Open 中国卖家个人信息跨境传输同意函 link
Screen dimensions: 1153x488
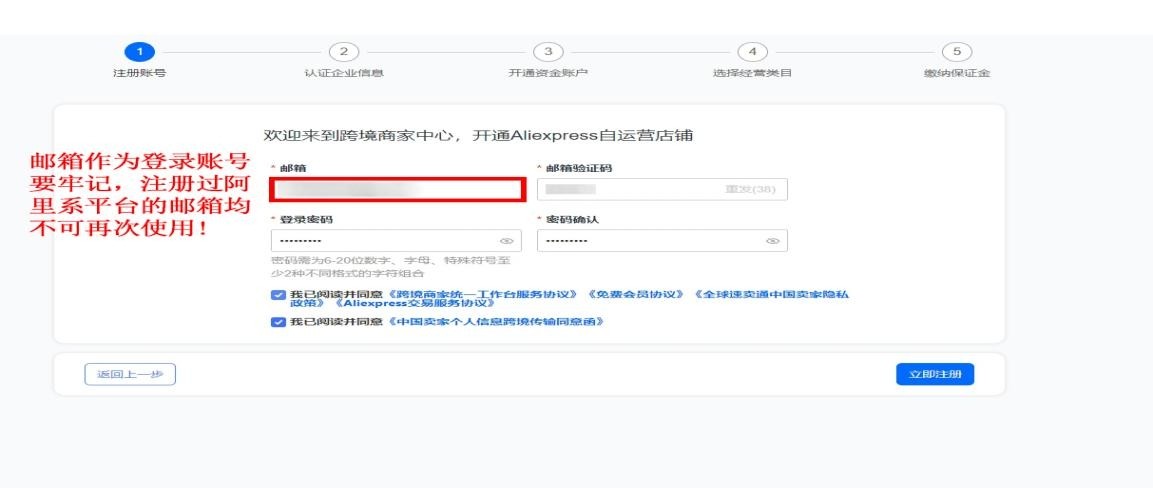pyautogui.click(x=496, y=322)
